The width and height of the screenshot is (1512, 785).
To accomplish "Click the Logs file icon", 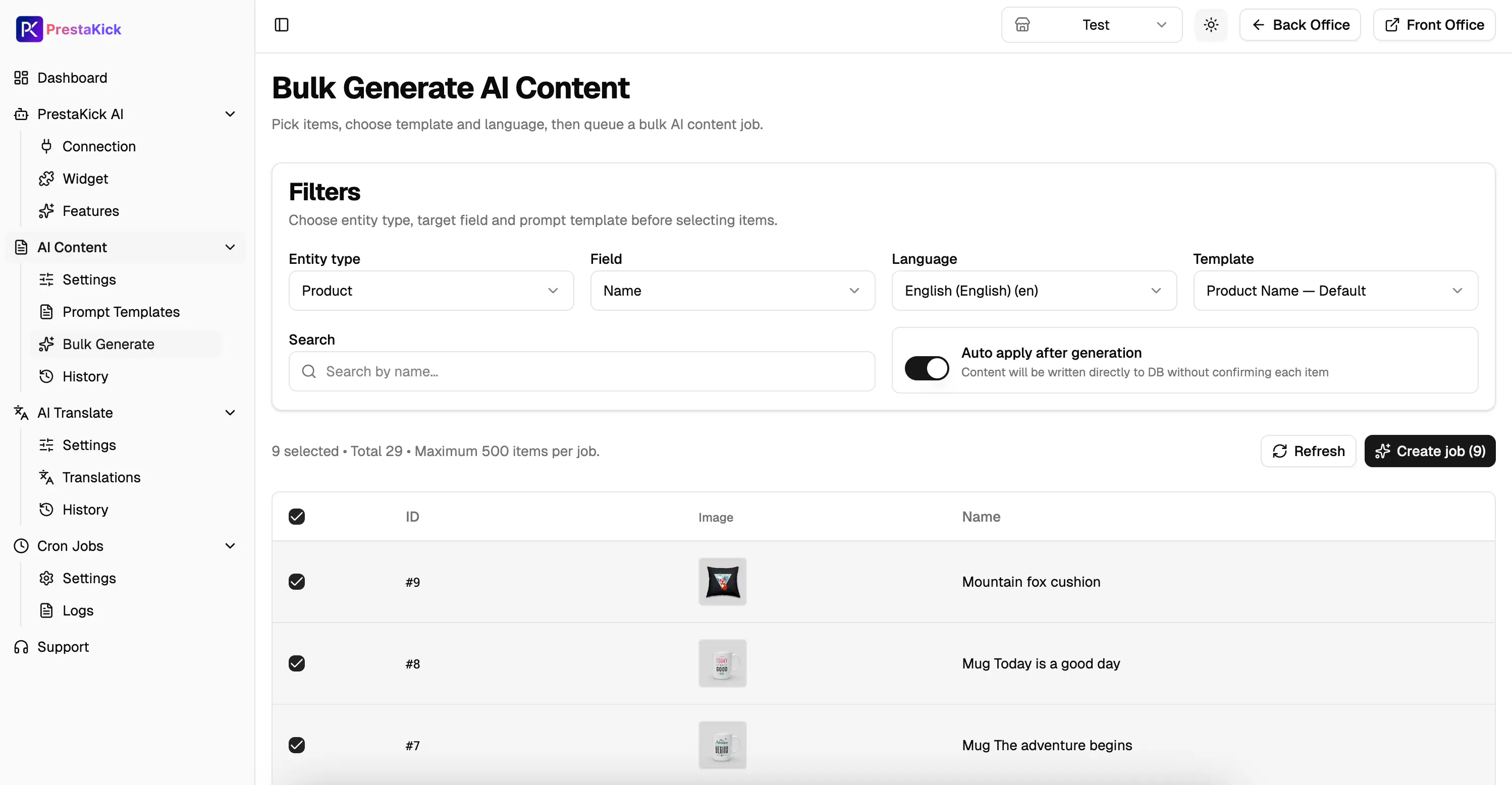I will pyautogui.click(x=46, y=610).
